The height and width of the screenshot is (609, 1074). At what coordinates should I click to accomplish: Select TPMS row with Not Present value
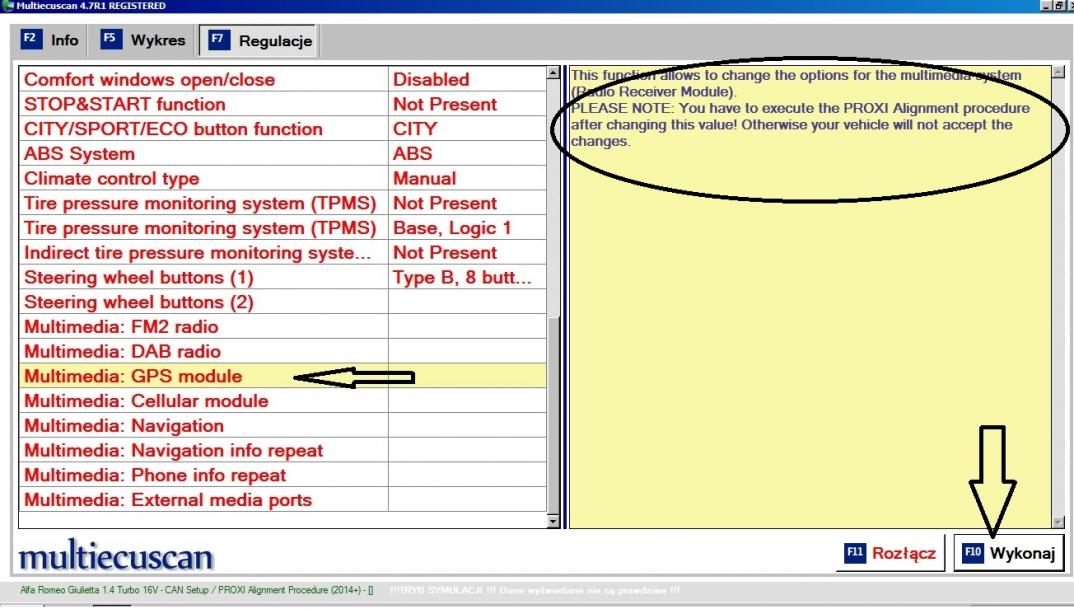(282, 203)
